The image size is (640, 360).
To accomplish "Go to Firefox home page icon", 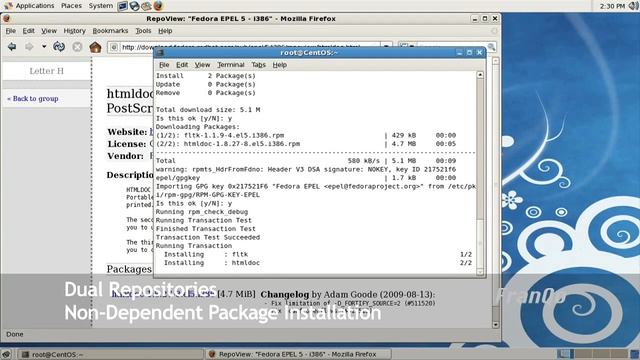I will coord(96,47).
